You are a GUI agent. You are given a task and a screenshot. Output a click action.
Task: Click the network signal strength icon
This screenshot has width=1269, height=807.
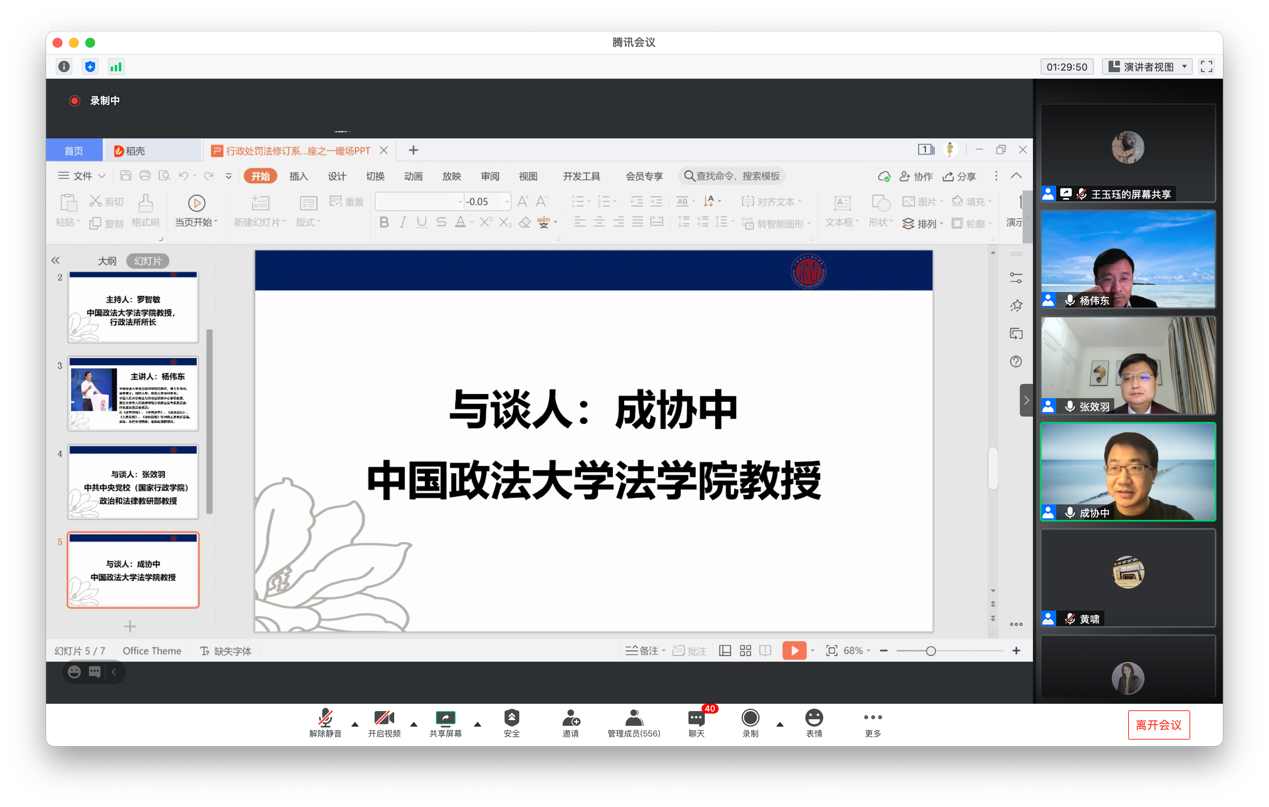(116, 67)
